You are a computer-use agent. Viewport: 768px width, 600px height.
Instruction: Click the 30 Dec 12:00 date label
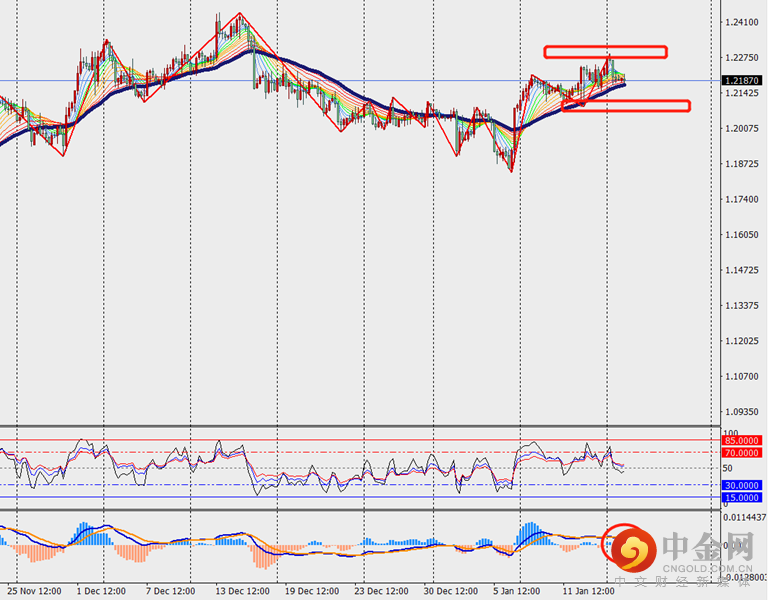point(455,591)
